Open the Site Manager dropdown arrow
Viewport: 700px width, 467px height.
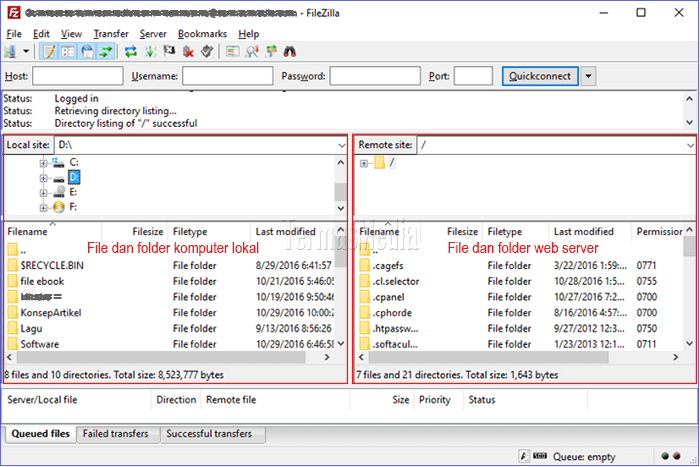coord(26,52)
